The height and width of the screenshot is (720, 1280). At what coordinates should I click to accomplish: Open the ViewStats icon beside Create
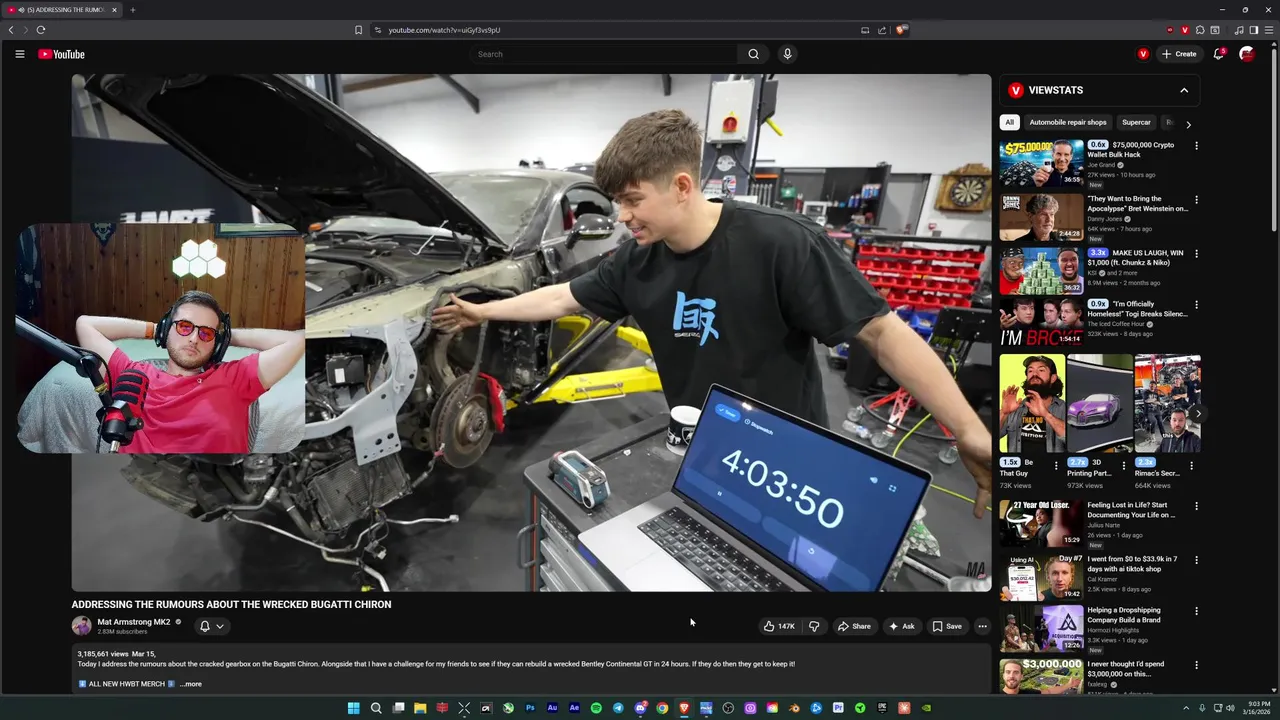1143,54
